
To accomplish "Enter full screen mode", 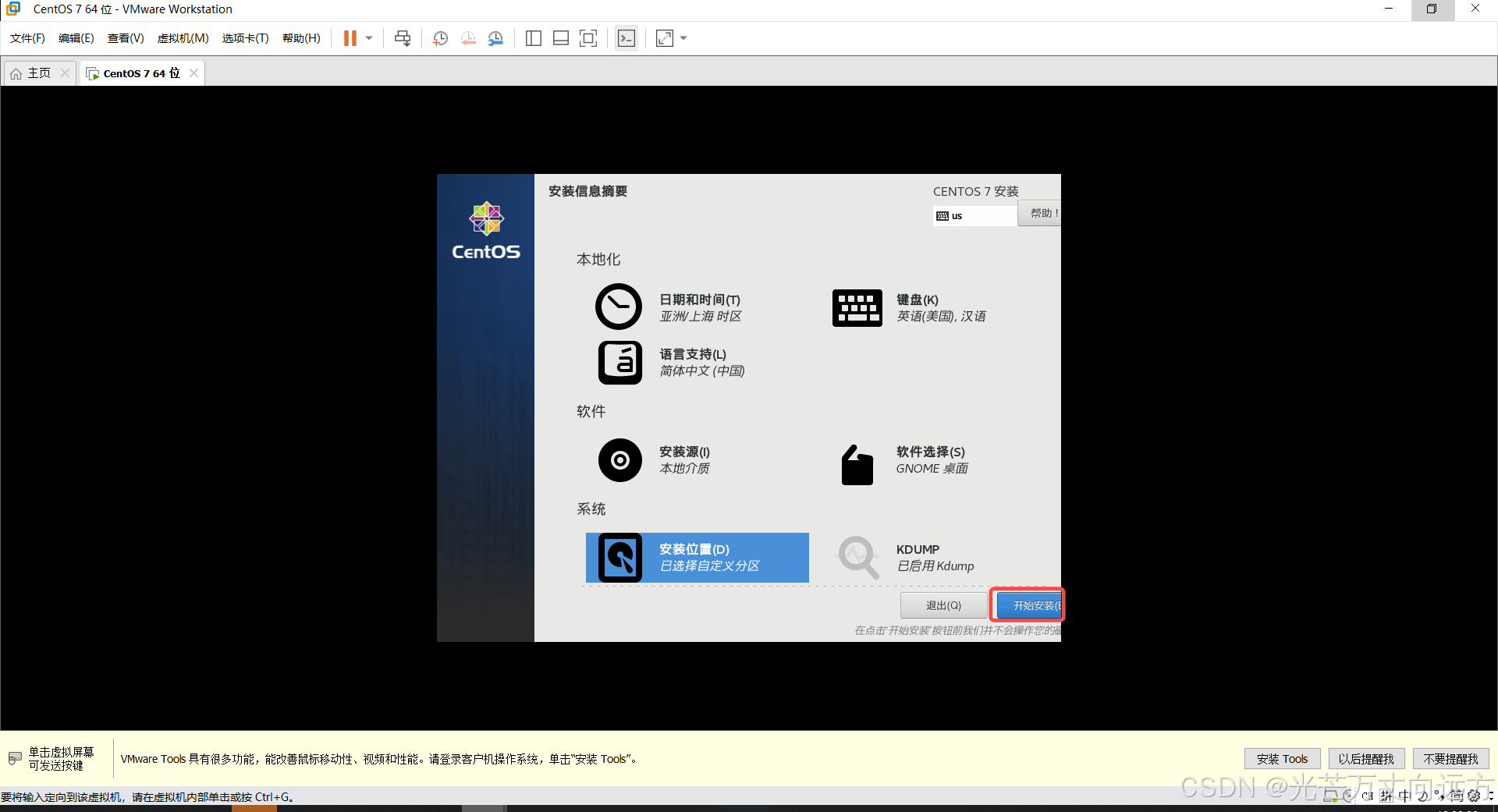I will (588, 38).
